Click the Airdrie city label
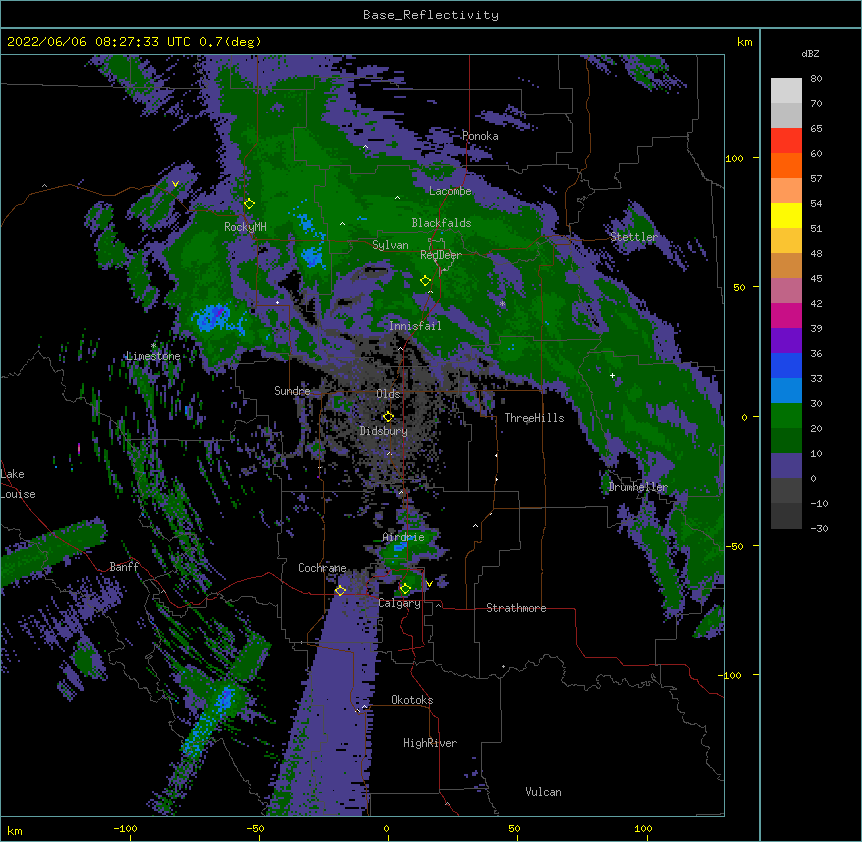The width and height of the screenshot is (862, 842). point(404,537)
